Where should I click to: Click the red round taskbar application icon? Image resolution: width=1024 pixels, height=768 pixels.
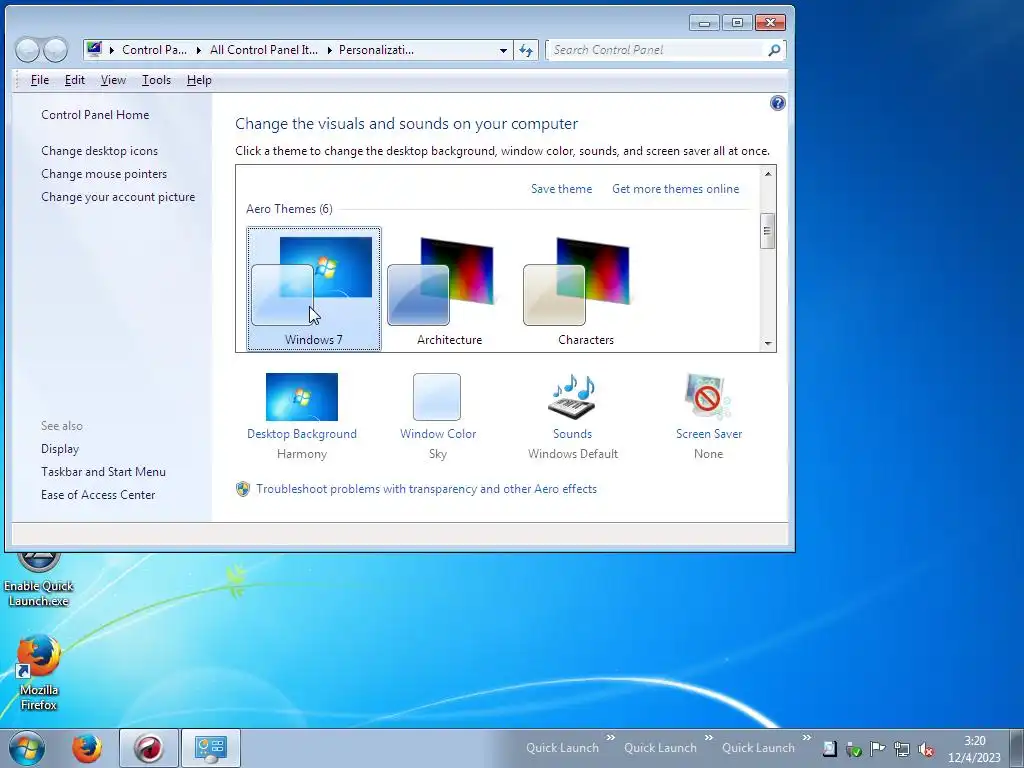pos(149,748)
